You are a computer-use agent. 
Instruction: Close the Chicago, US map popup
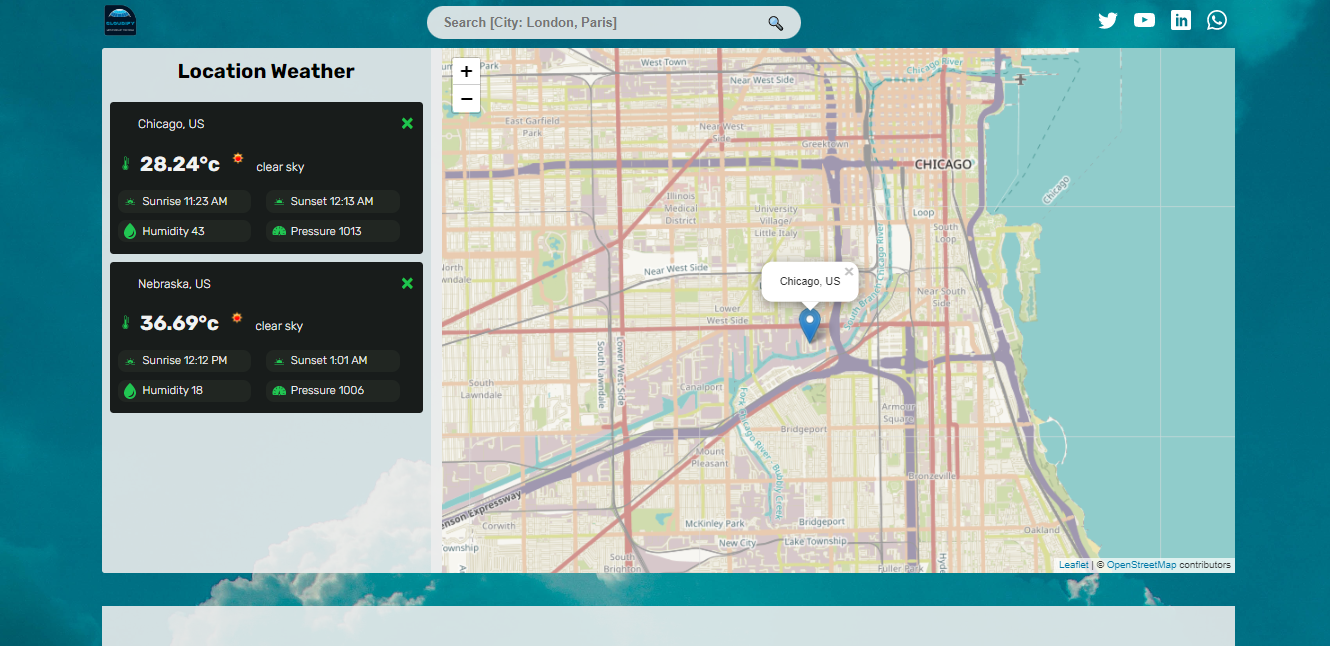849,271
